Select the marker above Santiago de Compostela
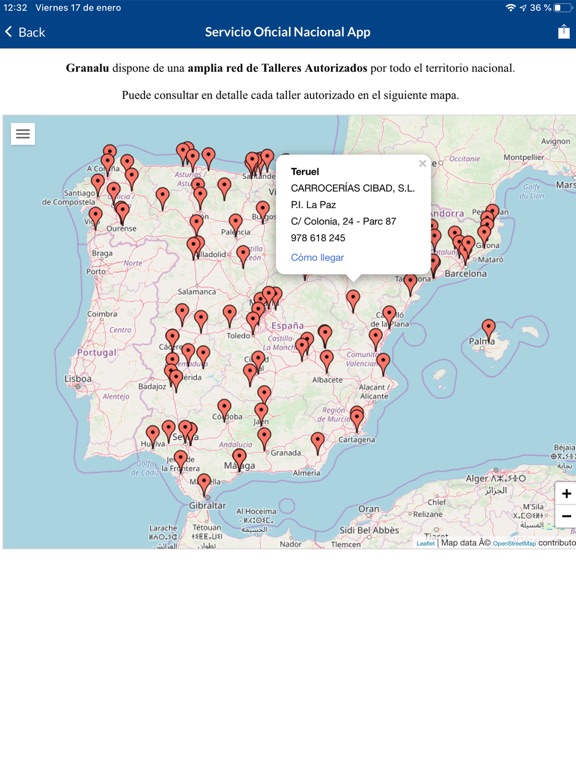 tap(98, 185)
